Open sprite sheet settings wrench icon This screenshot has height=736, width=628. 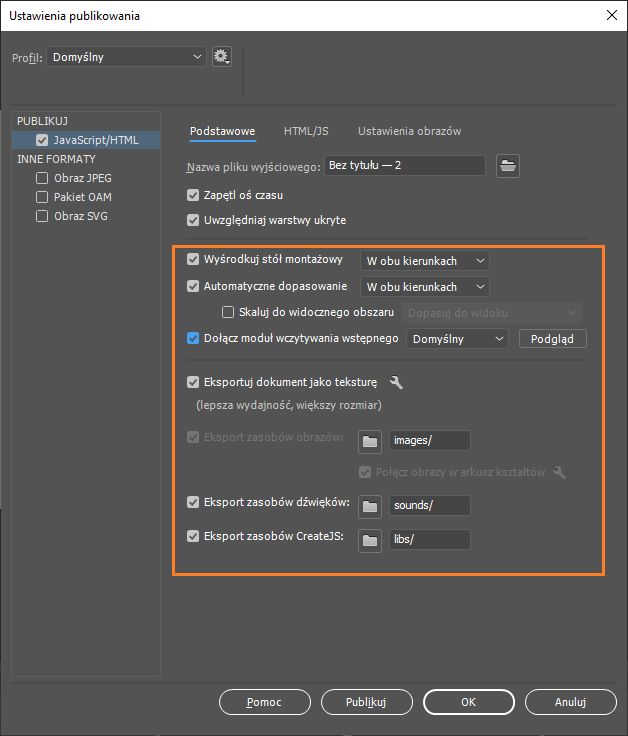[x=559, y=472]
